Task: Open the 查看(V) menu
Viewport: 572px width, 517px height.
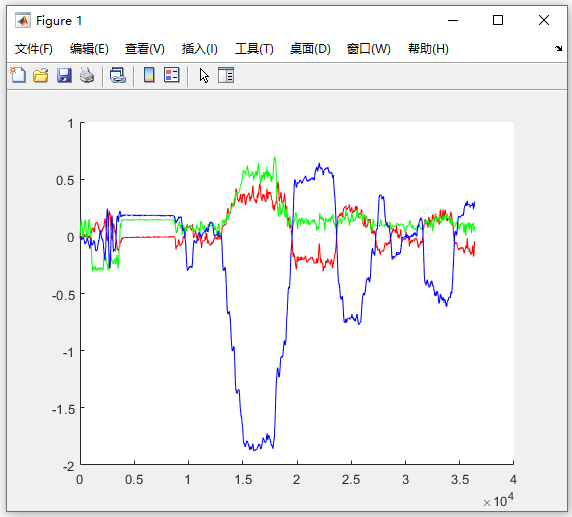Action: (145, 49)
